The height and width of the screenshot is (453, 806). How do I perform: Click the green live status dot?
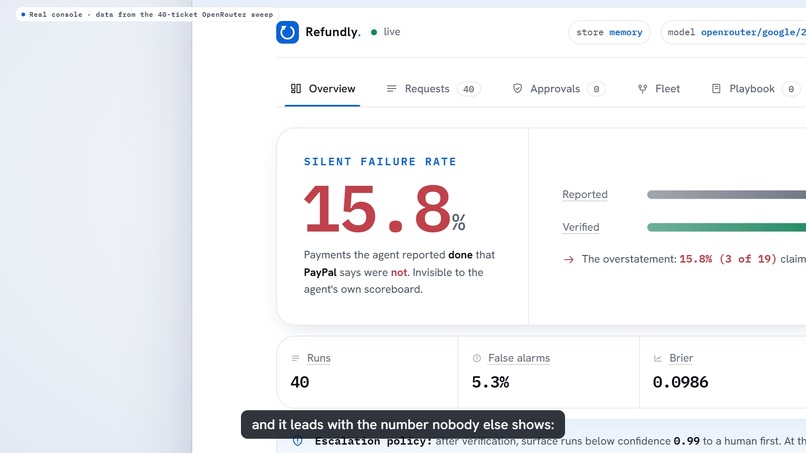click(x=374, y=32)
